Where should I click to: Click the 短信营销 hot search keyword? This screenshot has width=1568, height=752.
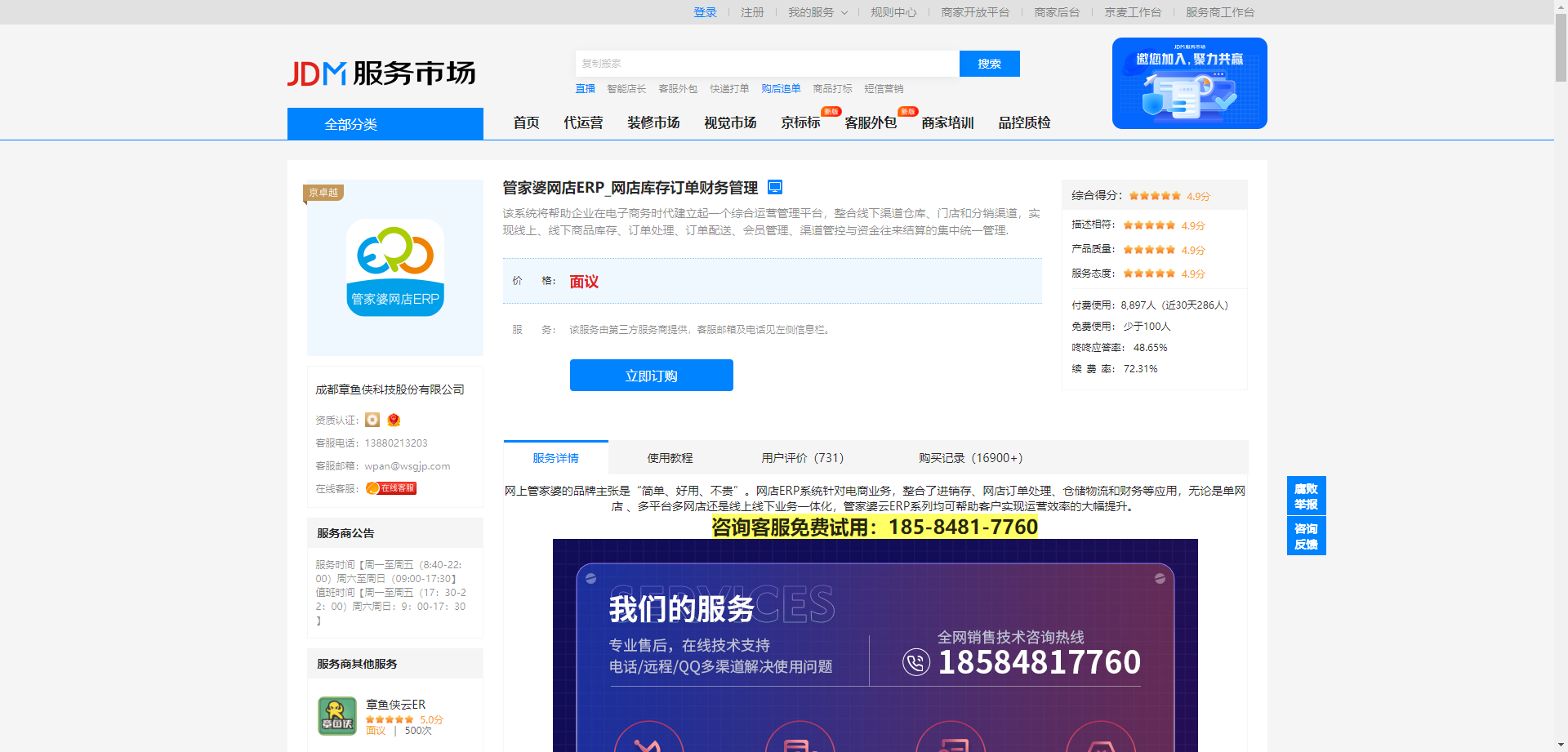tap(884, 88)
